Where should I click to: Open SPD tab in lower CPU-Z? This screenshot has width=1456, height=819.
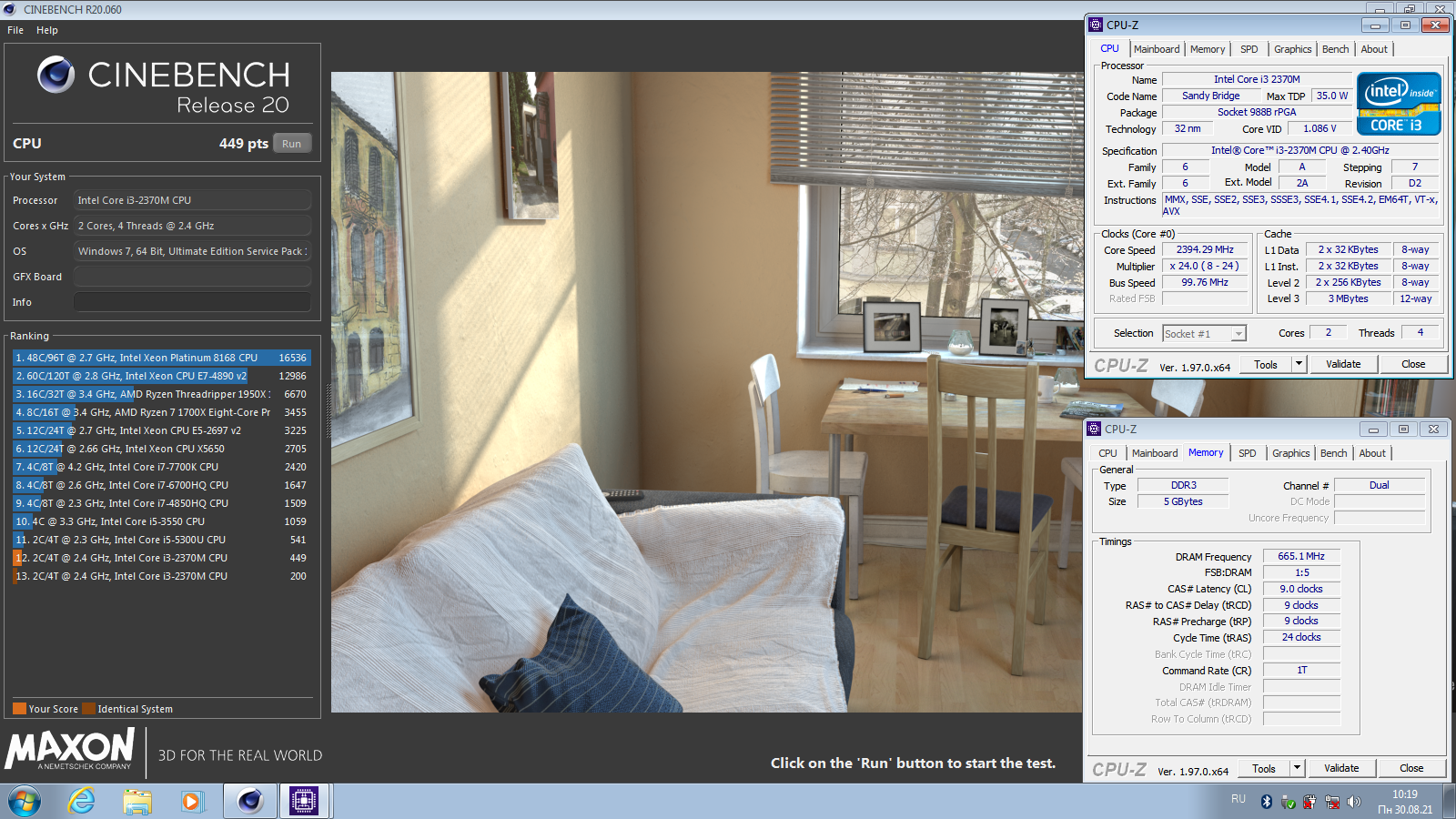click(x=1248, y=453)
